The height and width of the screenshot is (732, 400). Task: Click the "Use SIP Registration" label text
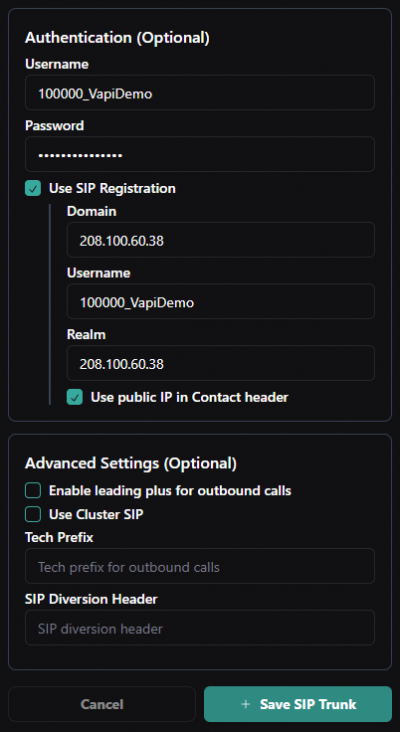(112, 189)
